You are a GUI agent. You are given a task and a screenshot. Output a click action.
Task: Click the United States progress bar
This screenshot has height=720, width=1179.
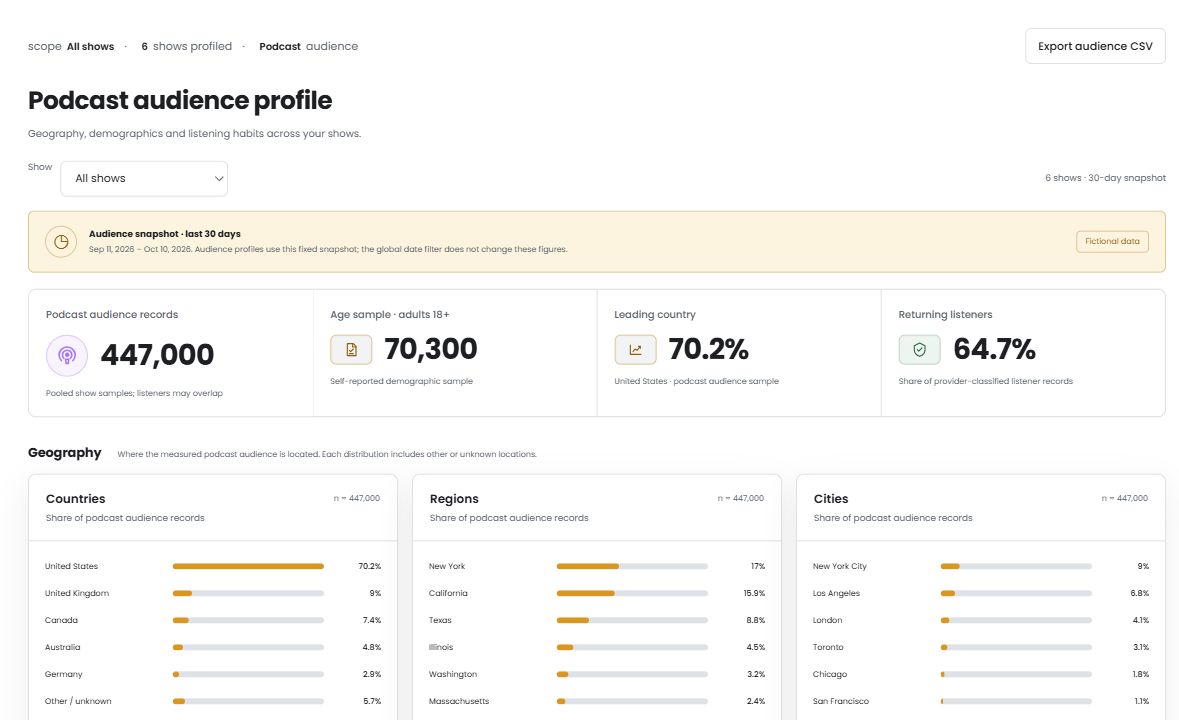[x=248, y=566]
